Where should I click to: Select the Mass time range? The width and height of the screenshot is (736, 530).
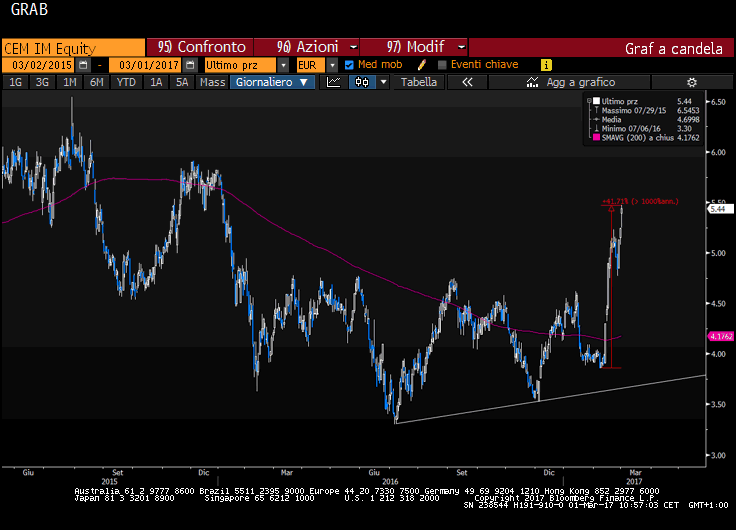[x=212, y=82]
